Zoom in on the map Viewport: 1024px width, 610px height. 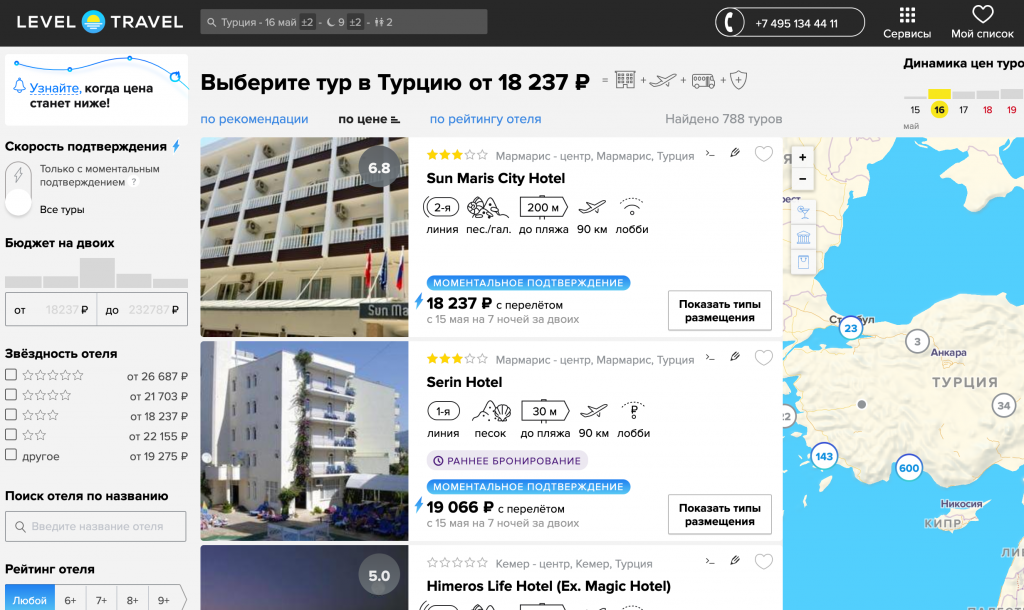tap(802, 158)
